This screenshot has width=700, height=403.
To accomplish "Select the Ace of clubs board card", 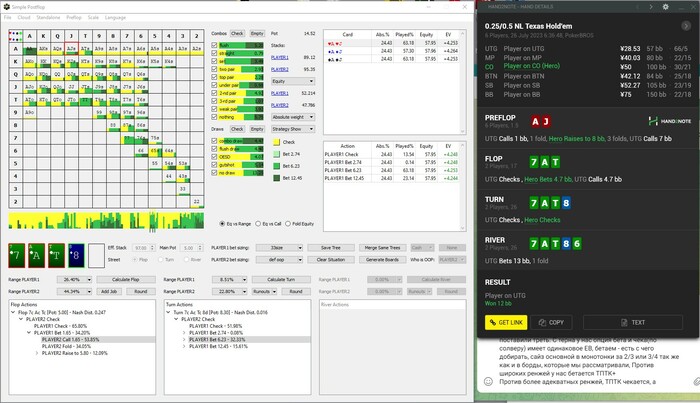I will pos(37,255).
